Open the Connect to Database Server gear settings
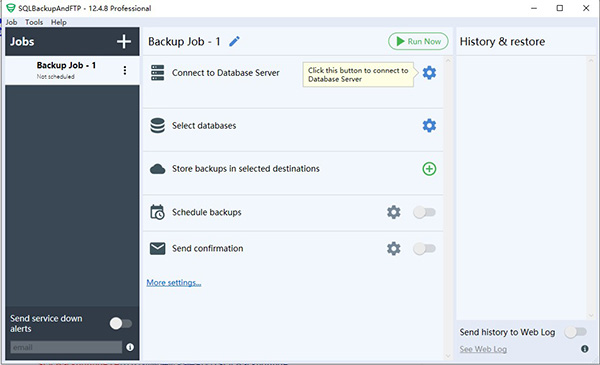The height and width of the screenshot is (365, 600). click(429, 73)
